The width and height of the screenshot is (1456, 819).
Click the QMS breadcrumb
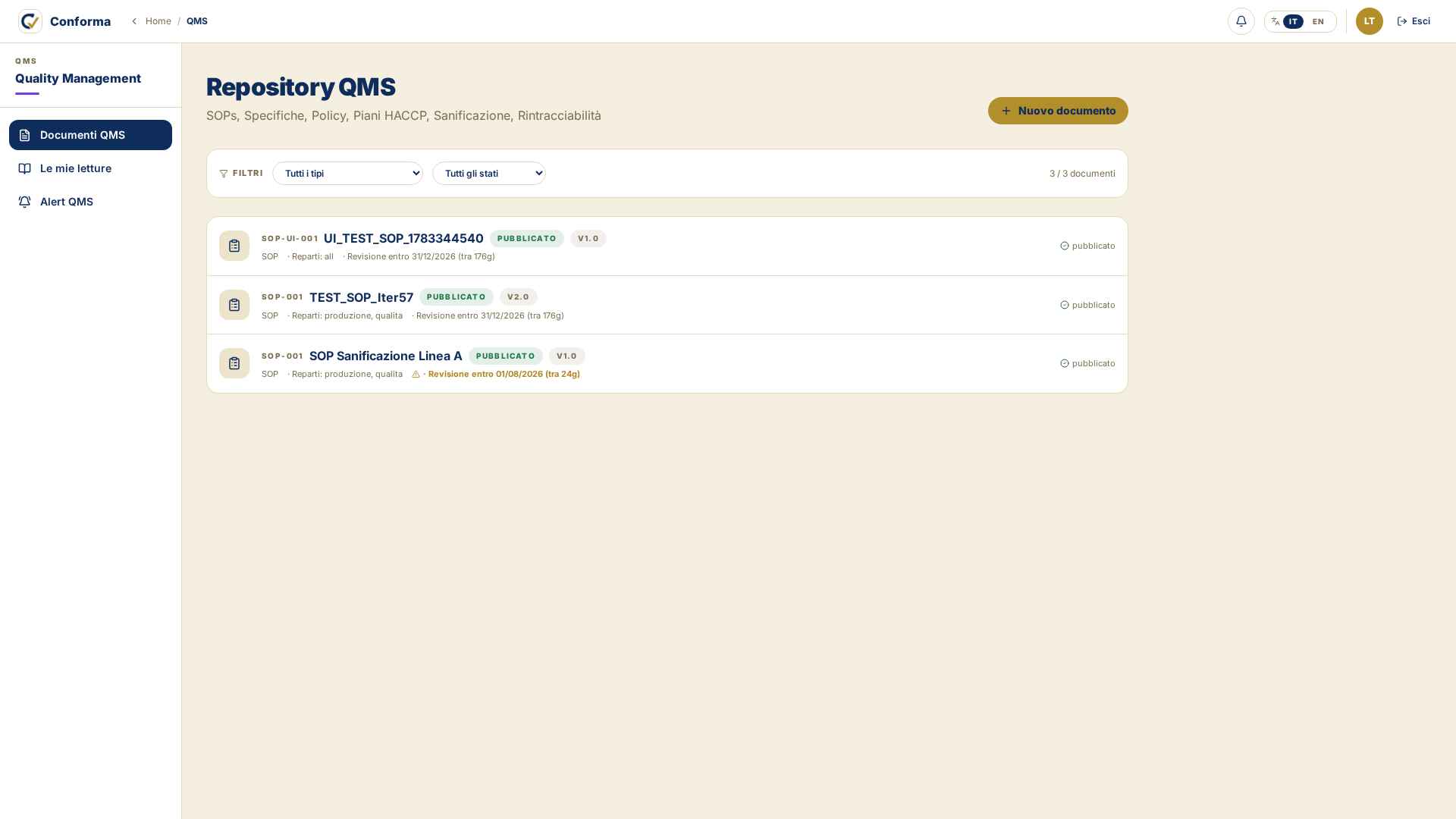pos(197,21)
